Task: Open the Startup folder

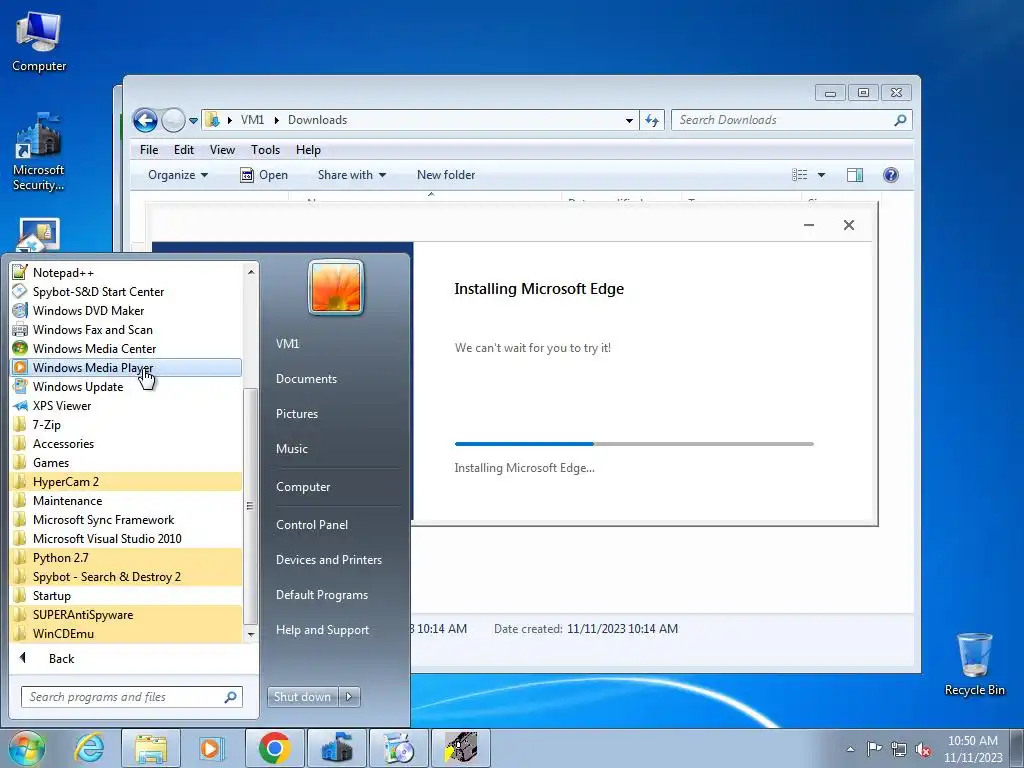Action: point(126,595)
